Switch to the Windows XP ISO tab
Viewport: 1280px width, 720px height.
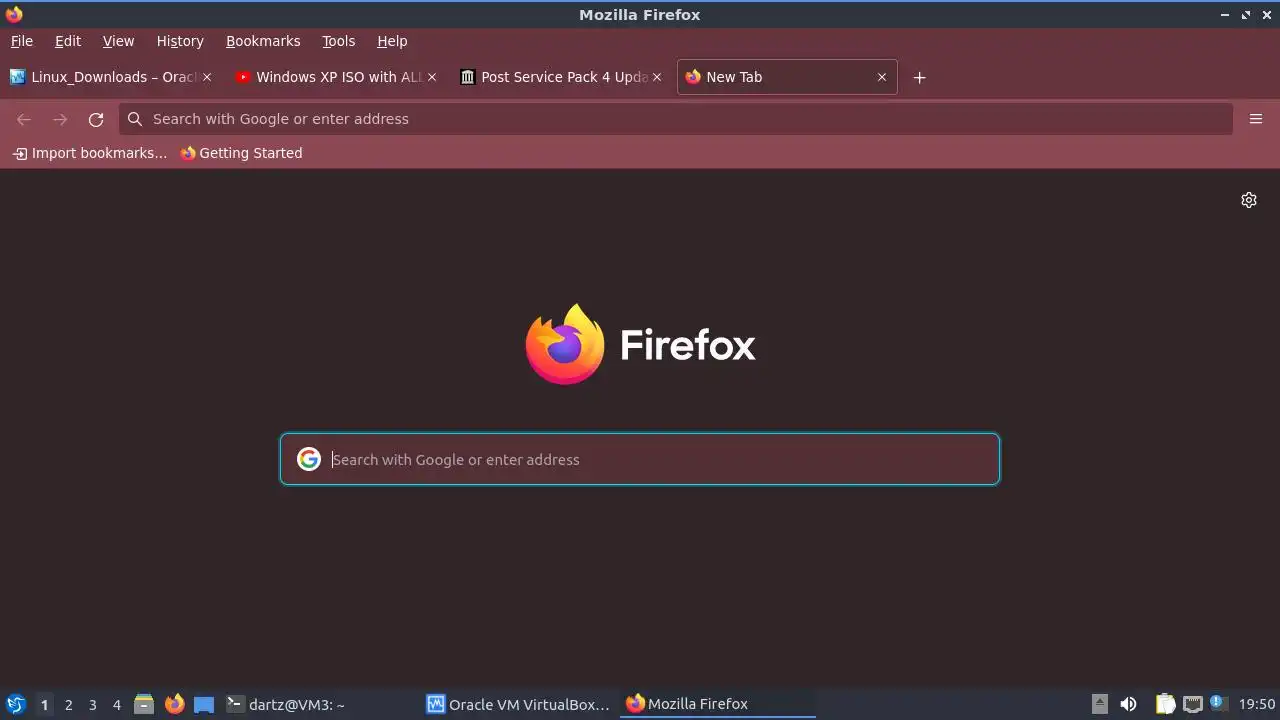(335, 77)
